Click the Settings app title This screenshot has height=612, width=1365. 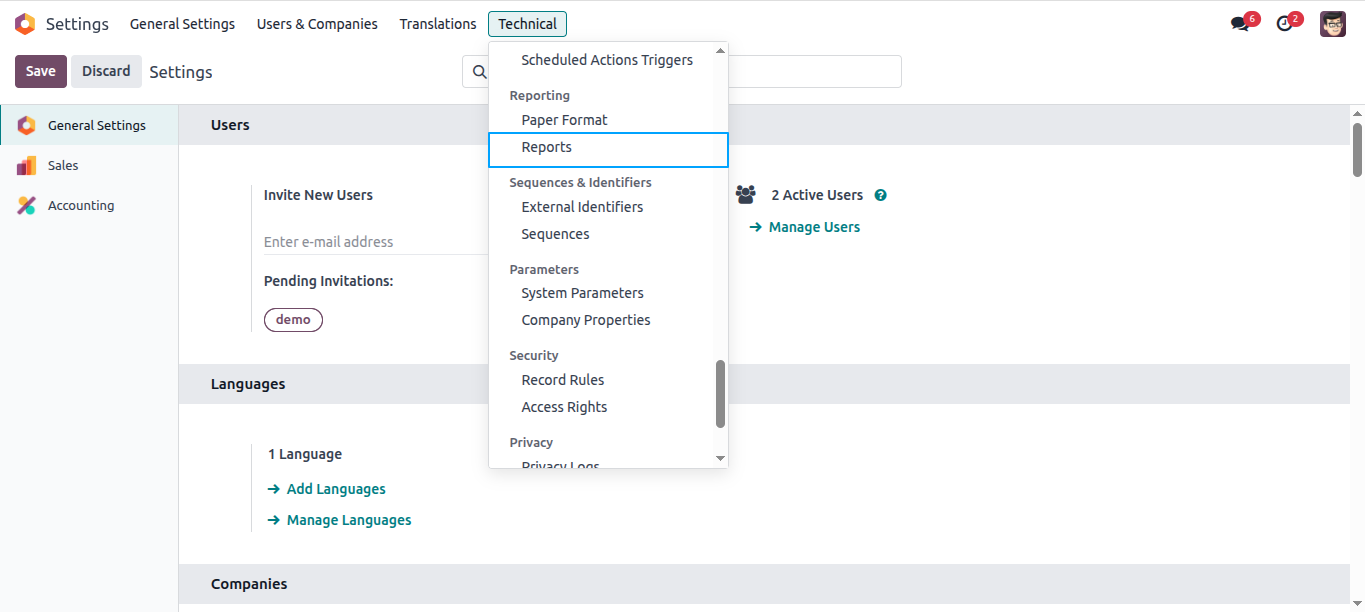pyautogui.click(x=78, y=24)
